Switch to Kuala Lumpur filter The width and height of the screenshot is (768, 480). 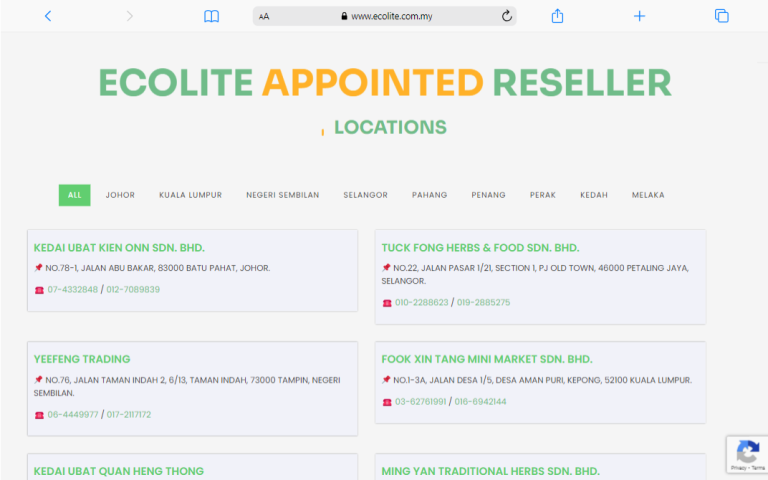click(190, 195)
